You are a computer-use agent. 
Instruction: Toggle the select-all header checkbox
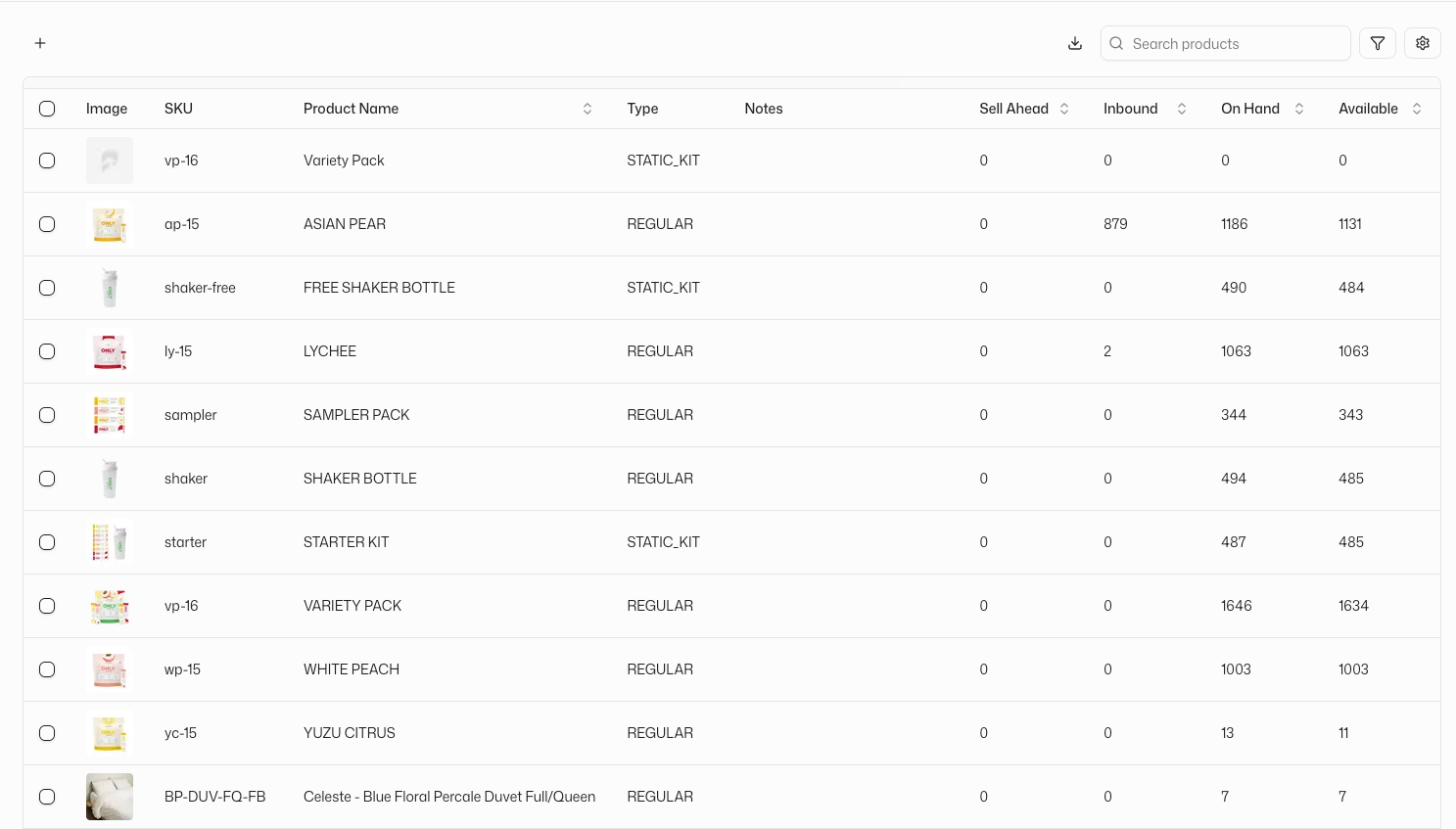click(47, 109)
